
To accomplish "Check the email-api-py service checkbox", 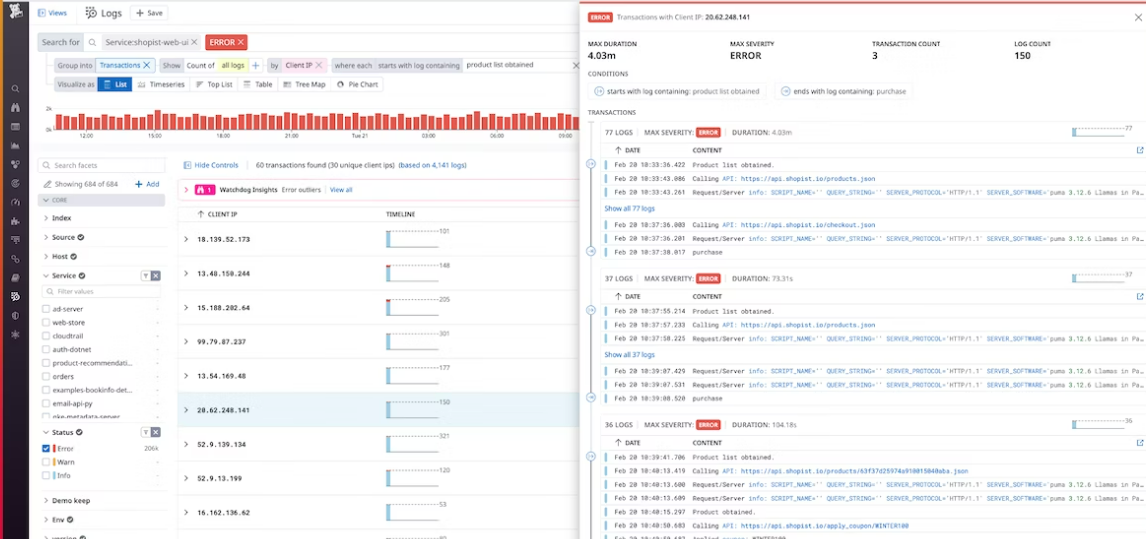I will 46,403.
